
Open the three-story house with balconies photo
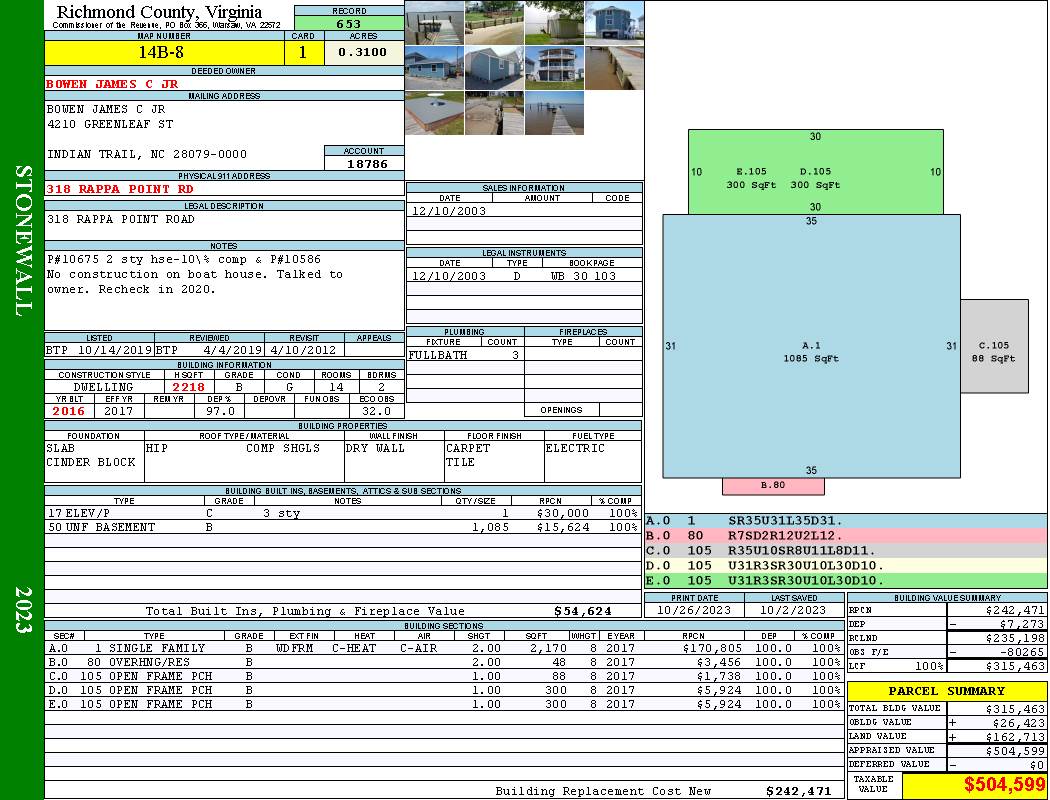[554, 67]
